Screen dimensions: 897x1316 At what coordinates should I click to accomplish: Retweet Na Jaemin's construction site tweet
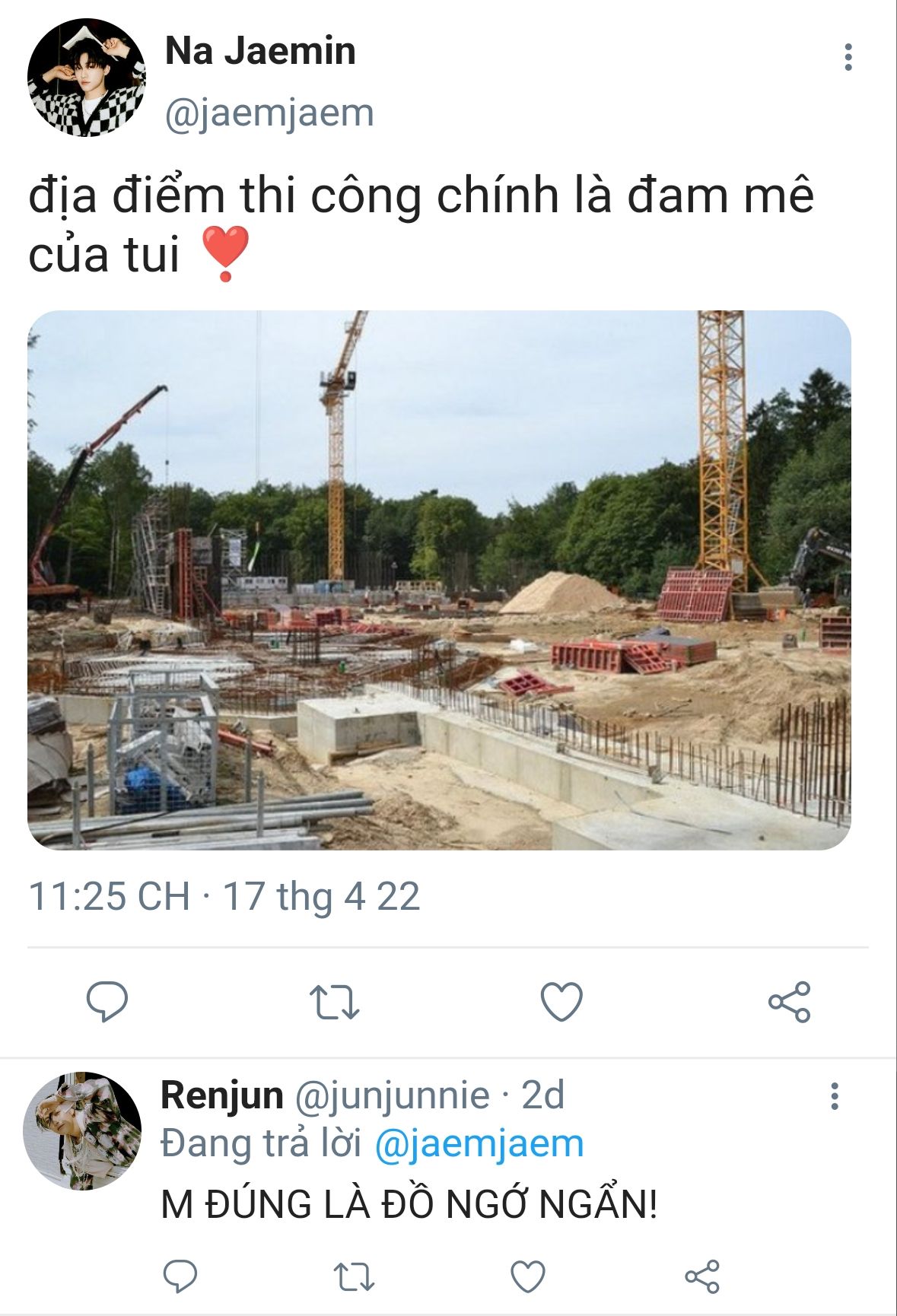(x=334, y=1002)
